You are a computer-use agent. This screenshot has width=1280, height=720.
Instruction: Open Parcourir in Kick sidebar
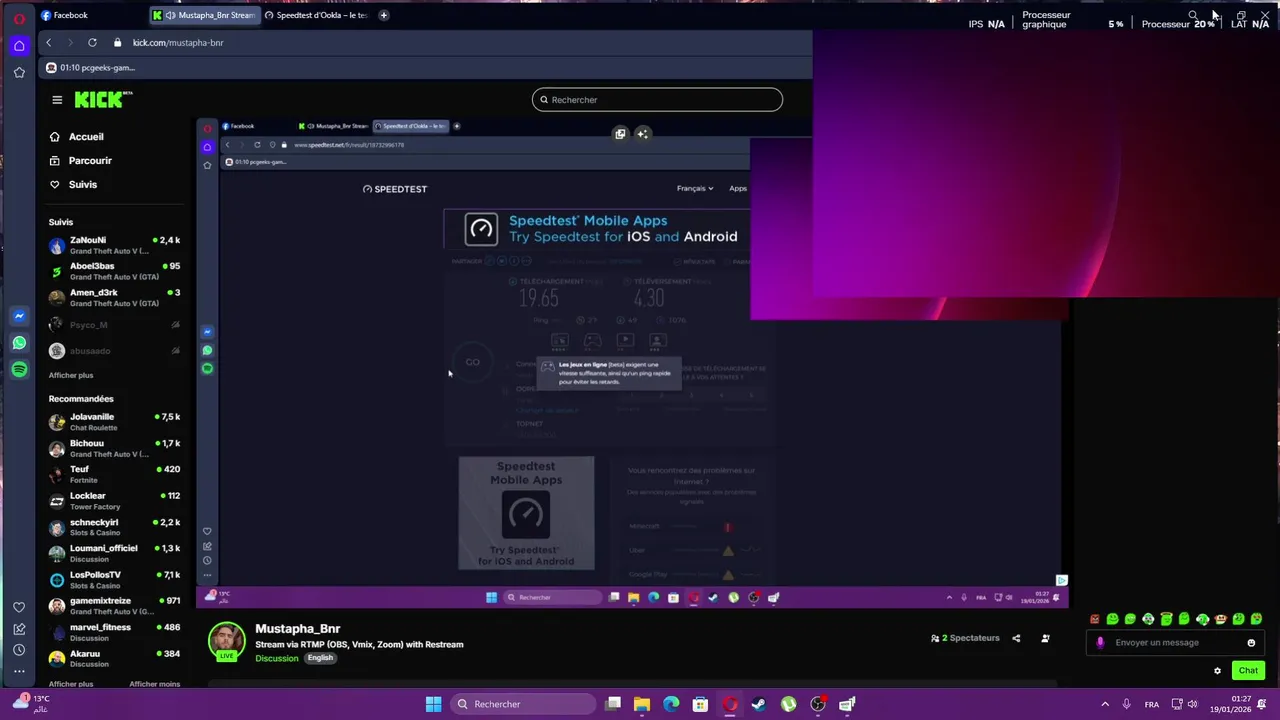click(90, 161)
